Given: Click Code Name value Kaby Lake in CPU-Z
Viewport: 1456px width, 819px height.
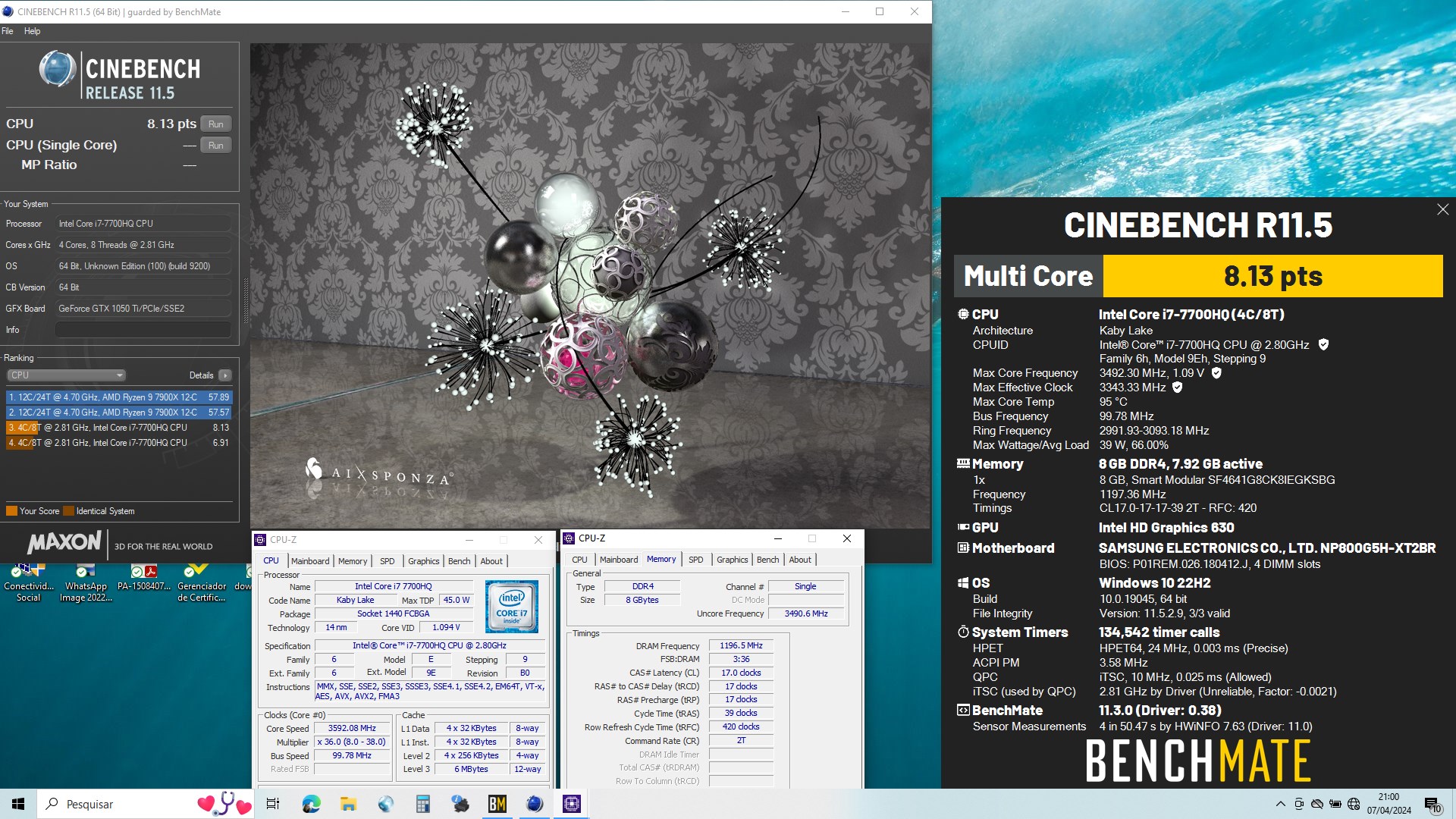Looking at the screenshot, I should (x=355, y=600).
